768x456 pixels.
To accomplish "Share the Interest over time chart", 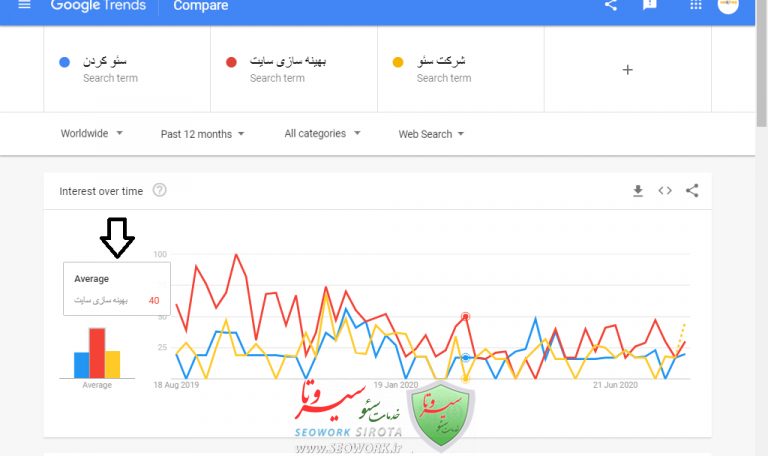I will click(692, 191).
